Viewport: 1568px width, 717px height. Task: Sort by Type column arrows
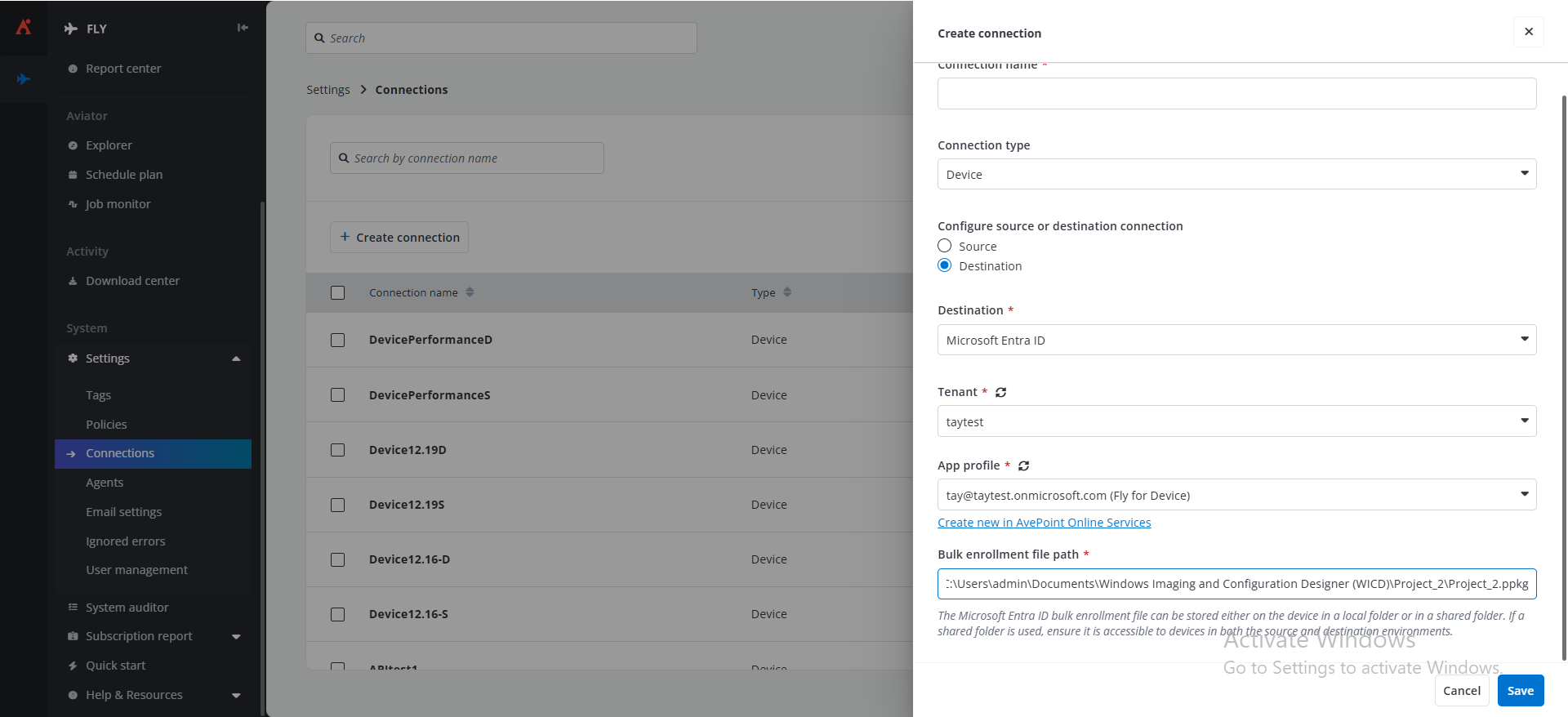coord(787,292)
